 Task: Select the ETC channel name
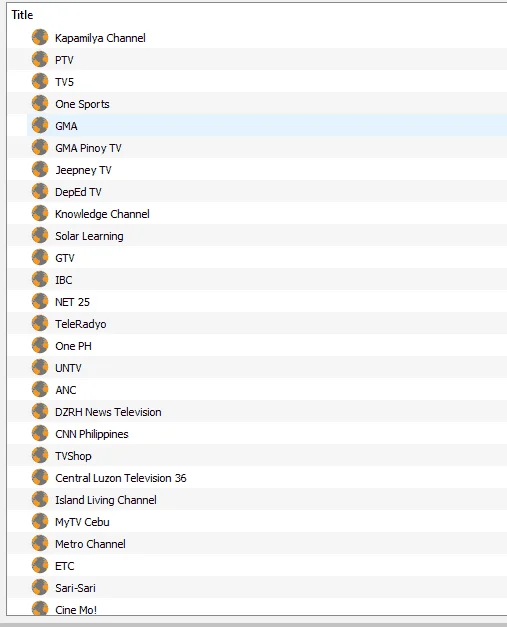(65, 566)
